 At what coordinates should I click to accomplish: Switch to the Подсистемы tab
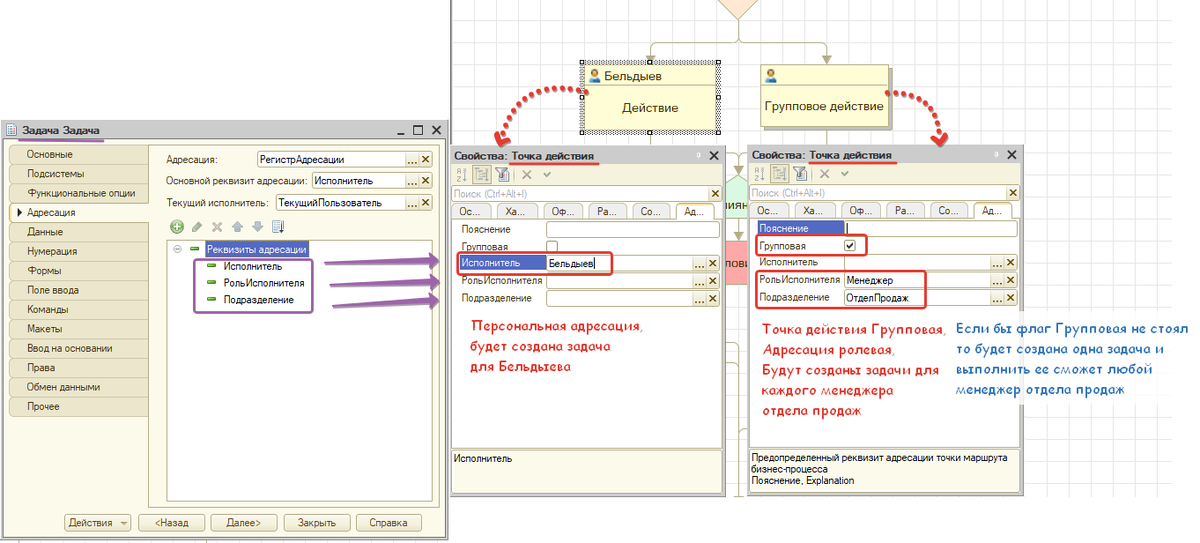(x=78, y=174)
